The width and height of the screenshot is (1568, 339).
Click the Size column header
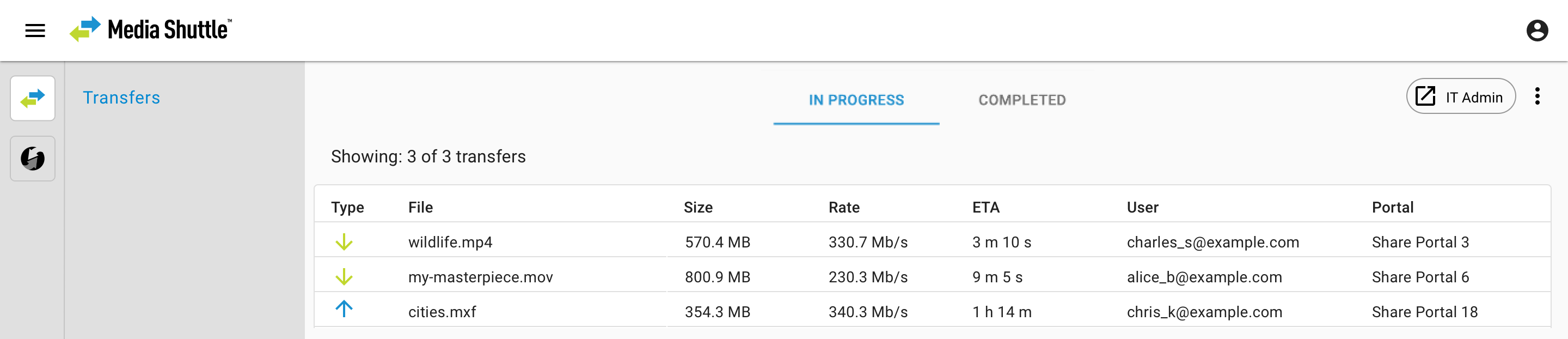click(x=697, y=207)
